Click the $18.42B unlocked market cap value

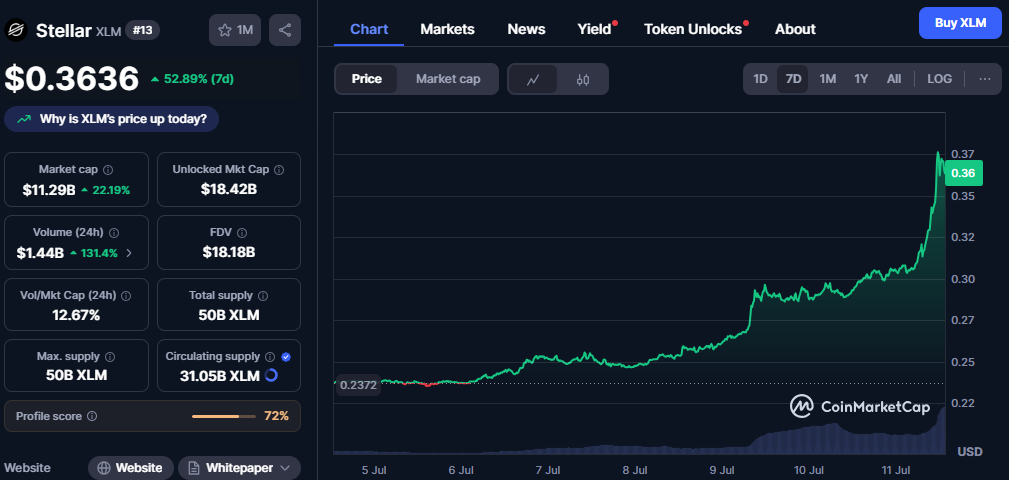228,189
